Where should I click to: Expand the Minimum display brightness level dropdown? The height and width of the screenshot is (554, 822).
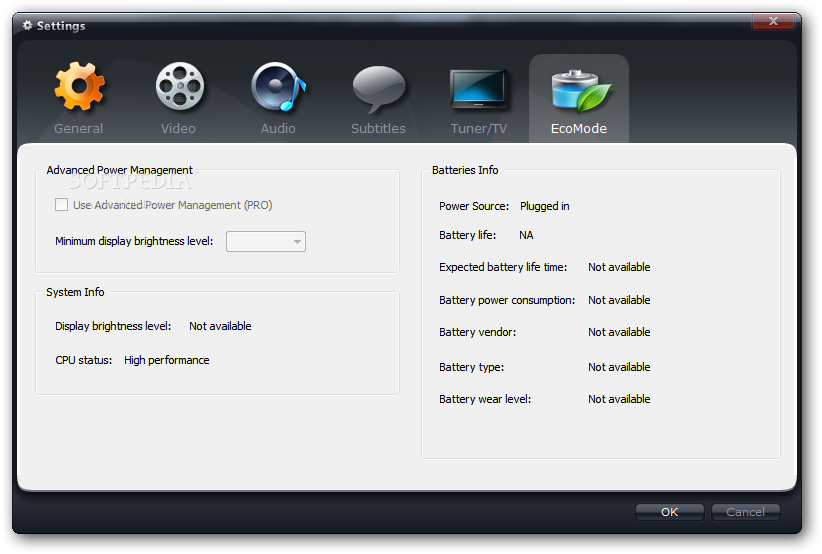point(266,242)
